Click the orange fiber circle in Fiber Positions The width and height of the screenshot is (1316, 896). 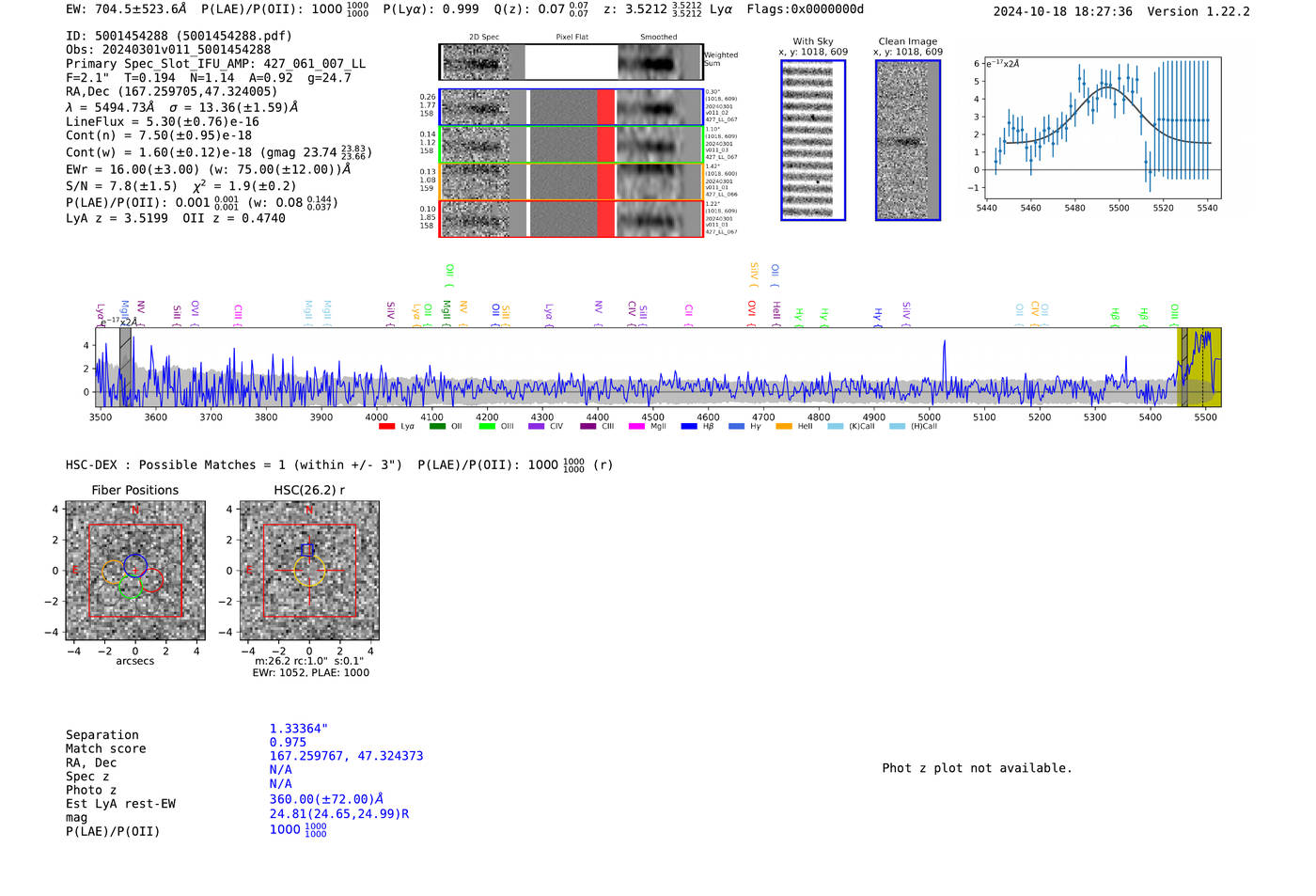point(113,572)
